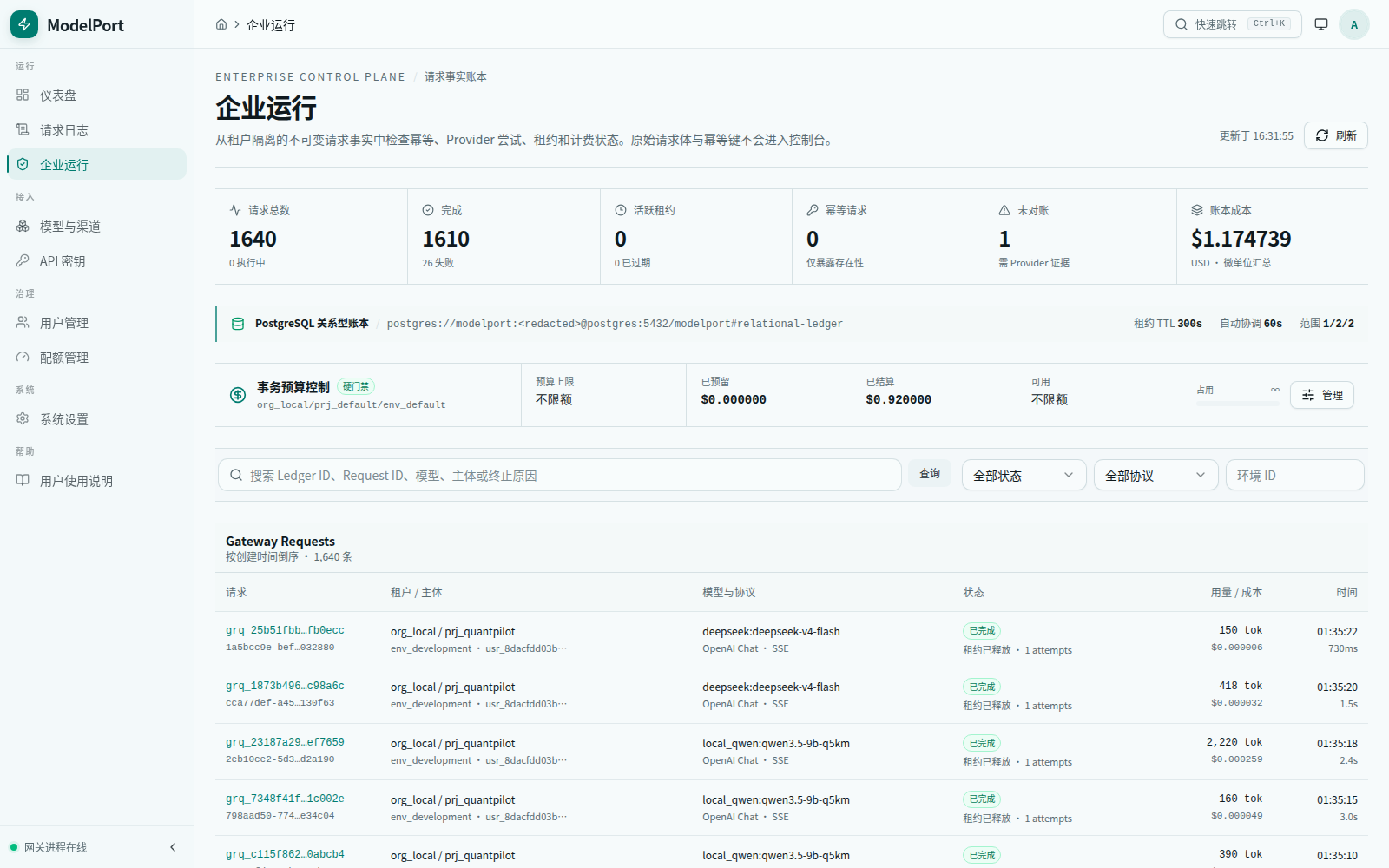Click the 租户 / 主体 column header
The image size is (1389, 868).
tap(416, 592)
